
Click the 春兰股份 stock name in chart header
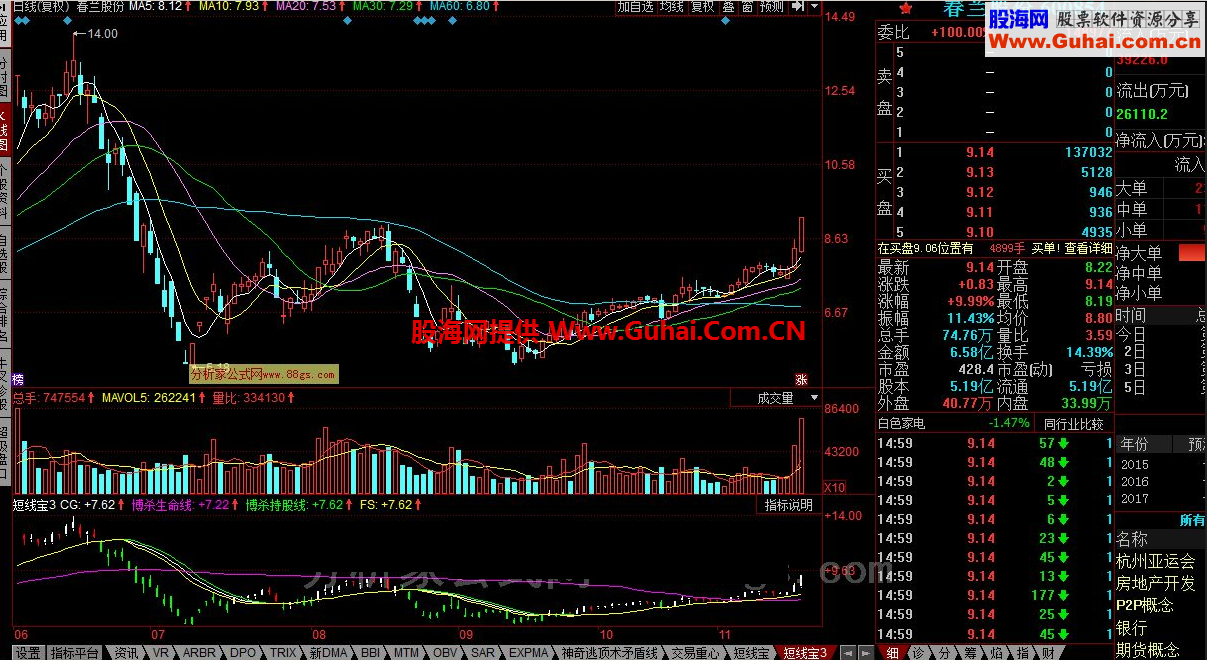tap(100, 6)
